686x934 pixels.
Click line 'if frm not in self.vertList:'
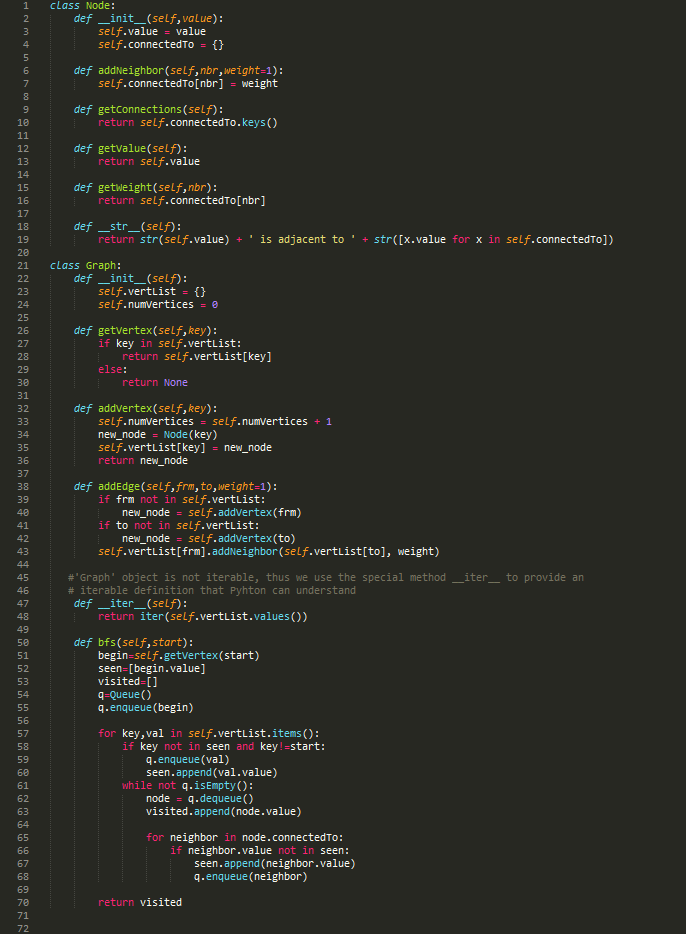point(182,500)
